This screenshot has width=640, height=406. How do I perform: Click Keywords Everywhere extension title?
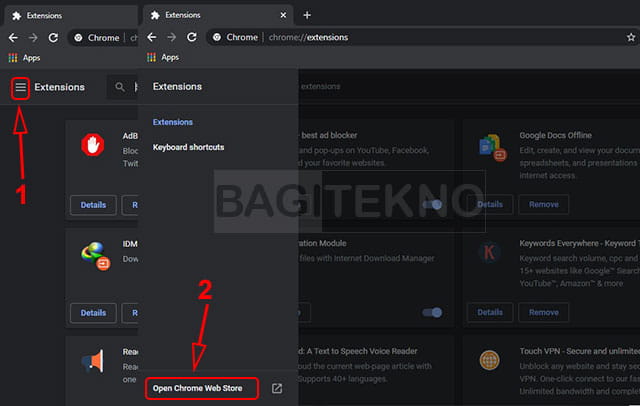tap(580, 243)
